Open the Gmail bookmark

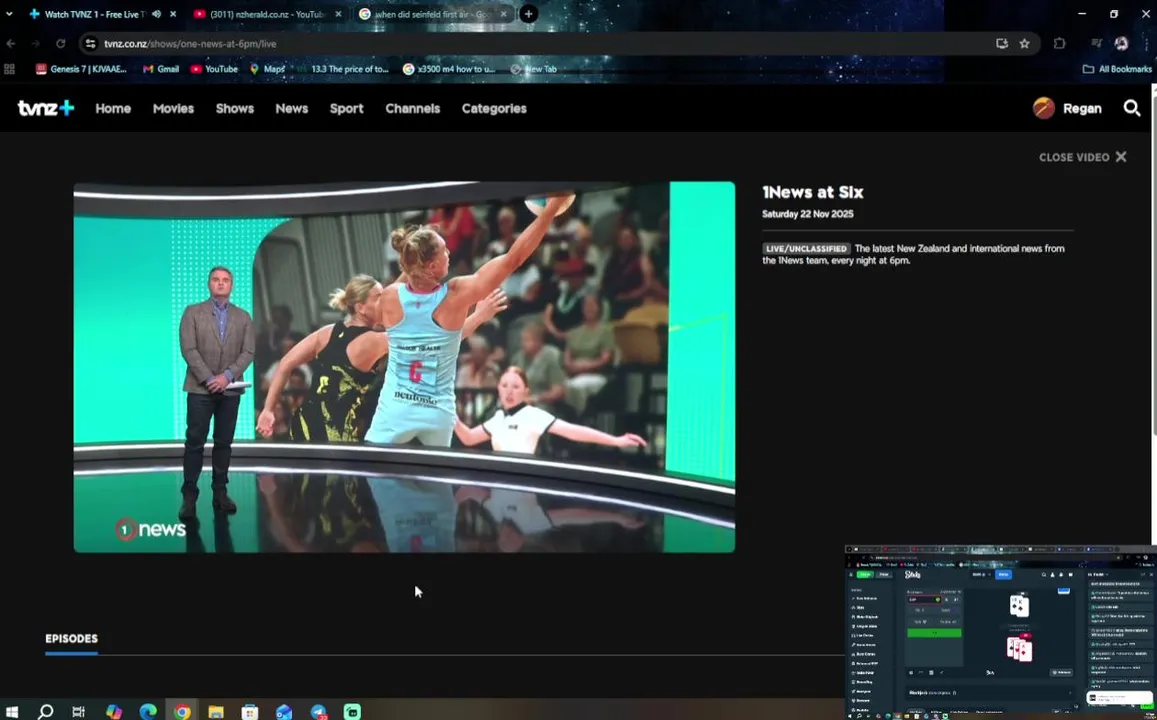tap(161, 69)
